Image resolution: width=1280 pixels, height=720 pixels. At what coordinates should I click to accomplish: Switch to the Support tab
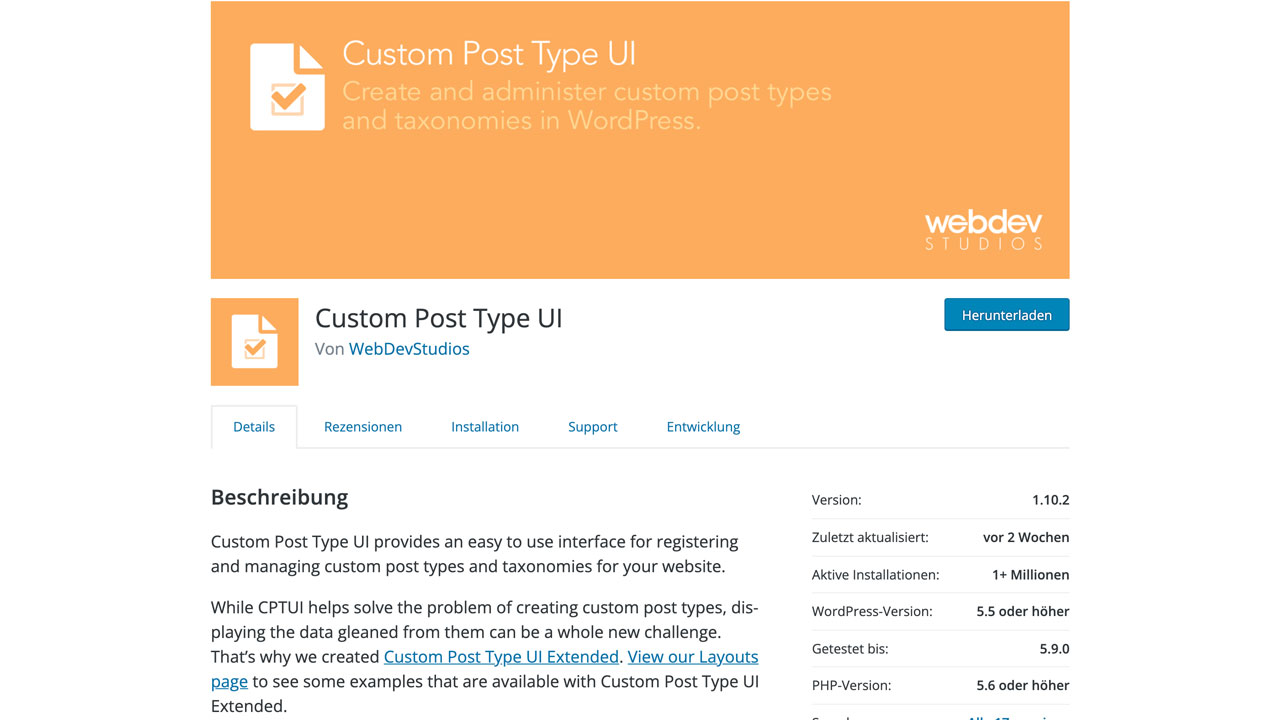pos(592,426)
